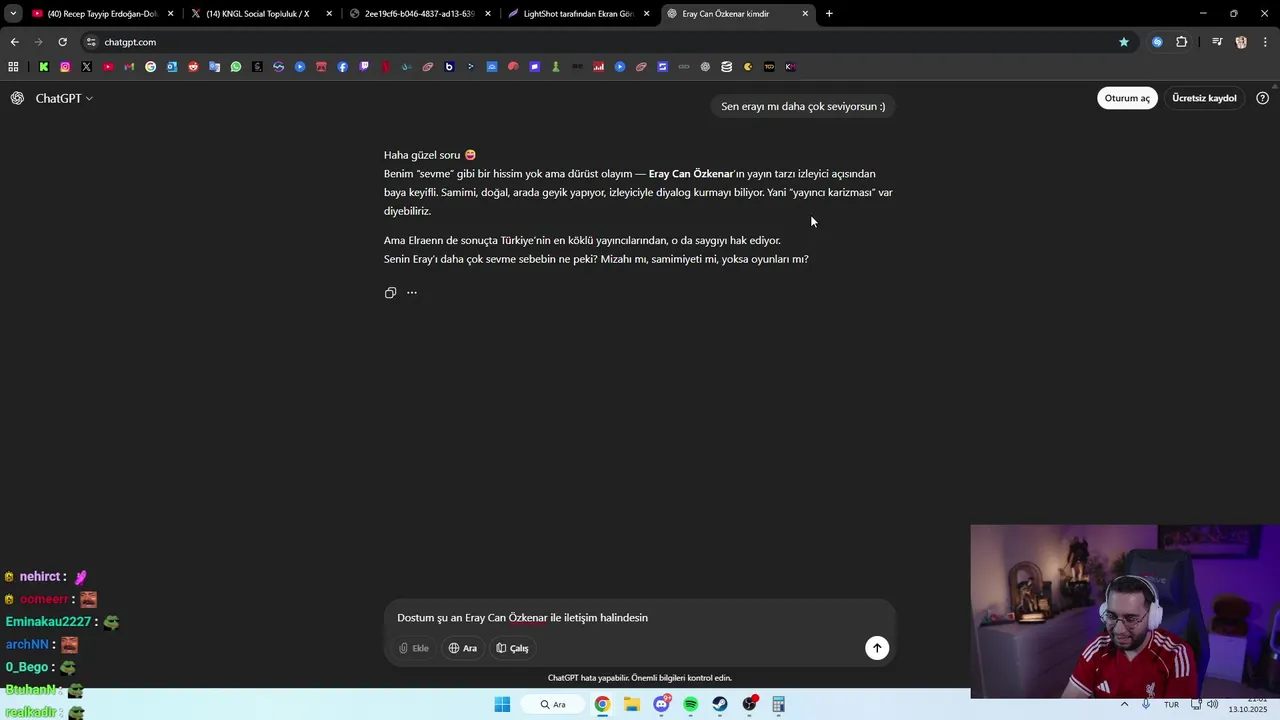
Task: Open the Windows Start menu
Action: tap(502, 704)
